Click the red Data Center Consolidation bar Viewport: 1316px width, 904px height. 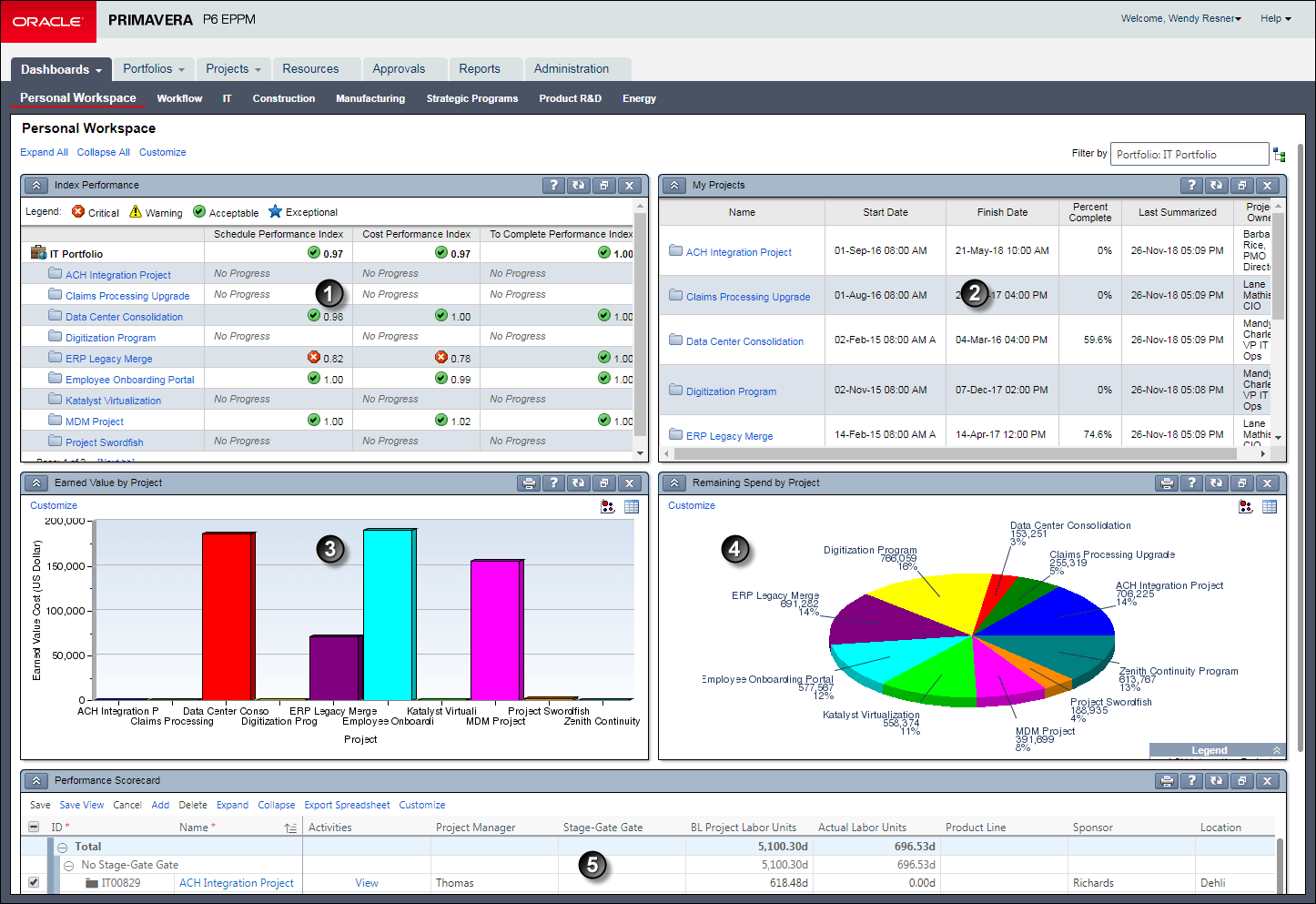228,616
